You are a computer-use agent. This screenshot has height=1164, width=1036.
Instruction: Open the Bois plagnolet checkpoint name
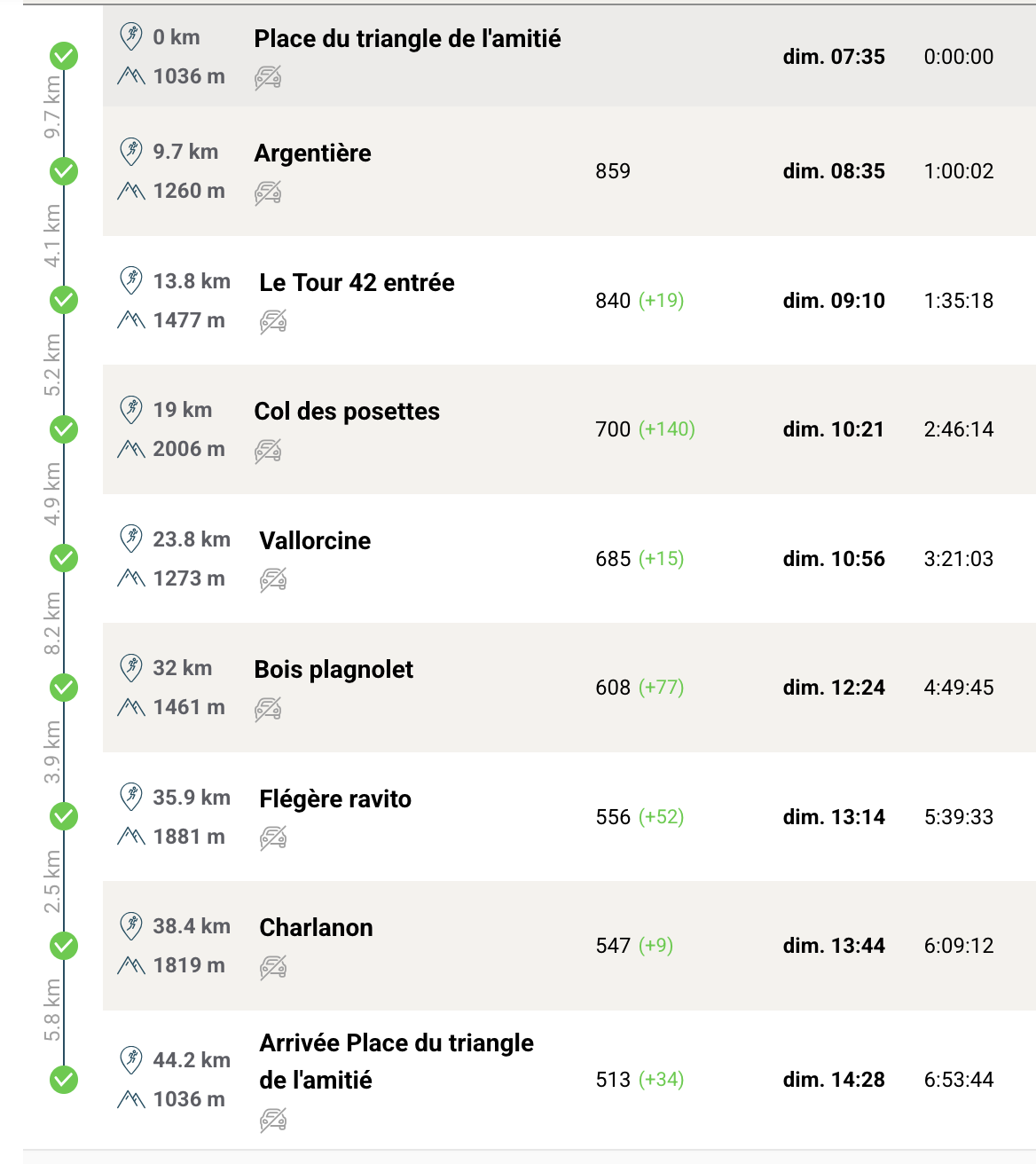pyautogui.click(x=334, y=670)
